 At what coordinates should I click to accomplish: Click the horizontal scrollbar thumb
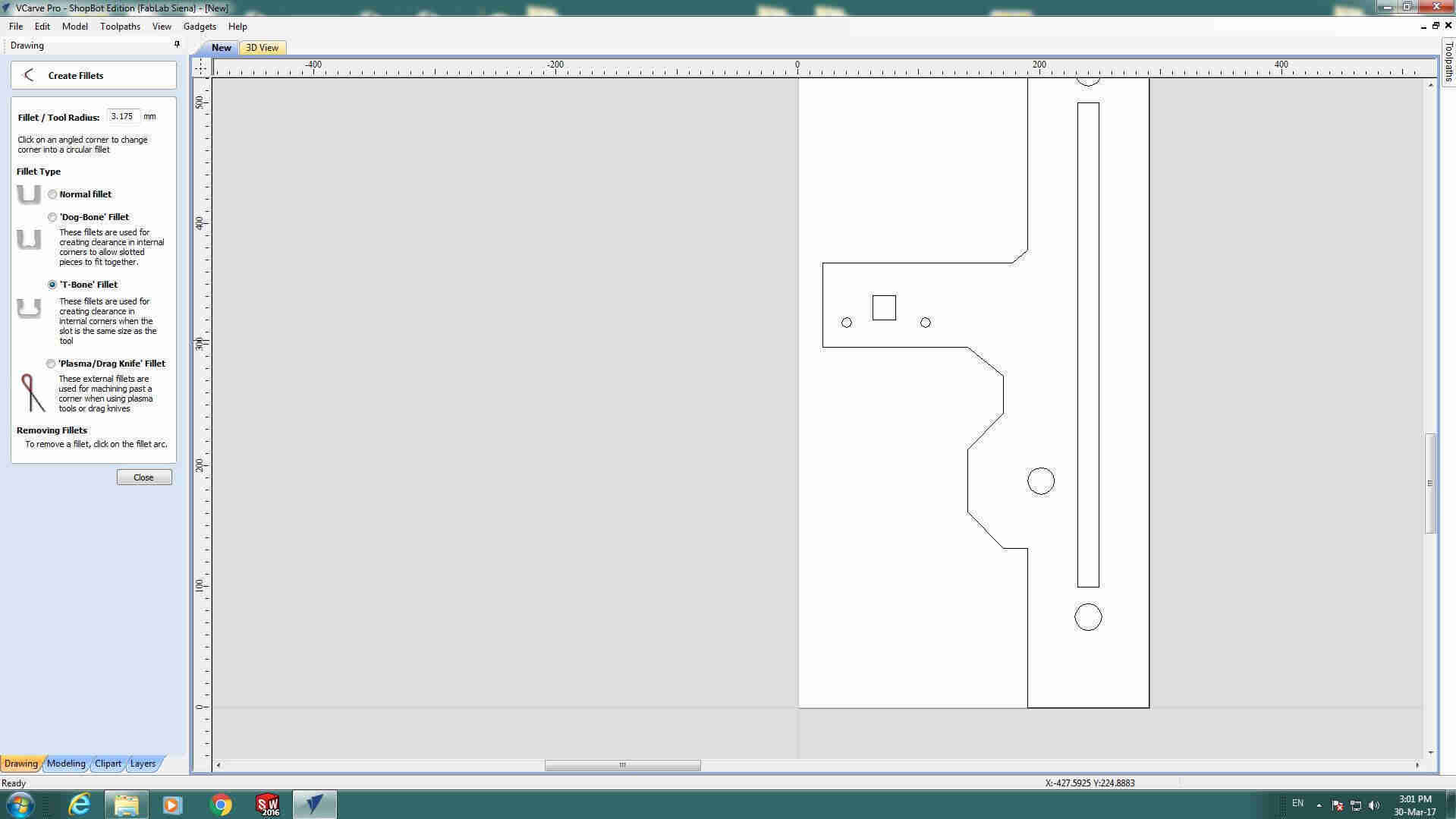click(x=622, y=765)
